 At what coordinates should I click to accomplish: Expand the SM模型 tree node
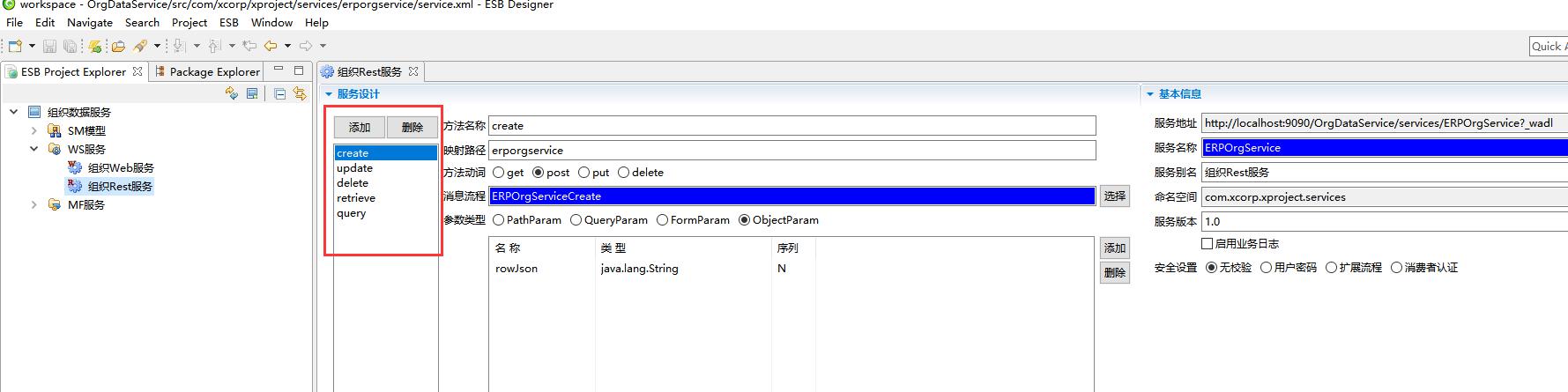pyautogui.click(x=34, y=130)
